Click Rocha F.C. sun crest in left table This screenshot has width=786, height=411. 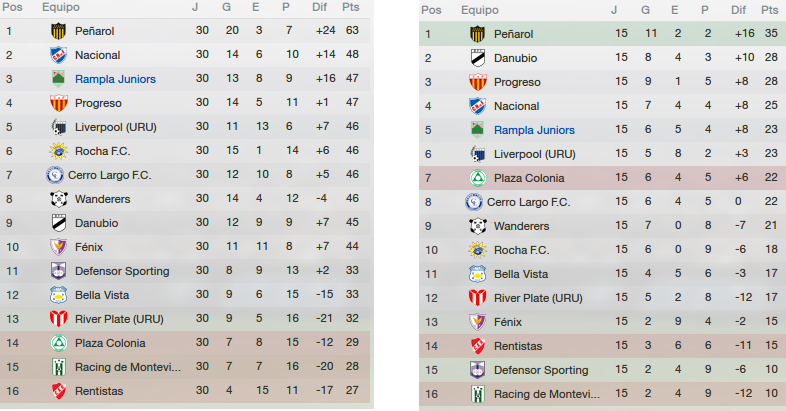click(x=59, y=151)
